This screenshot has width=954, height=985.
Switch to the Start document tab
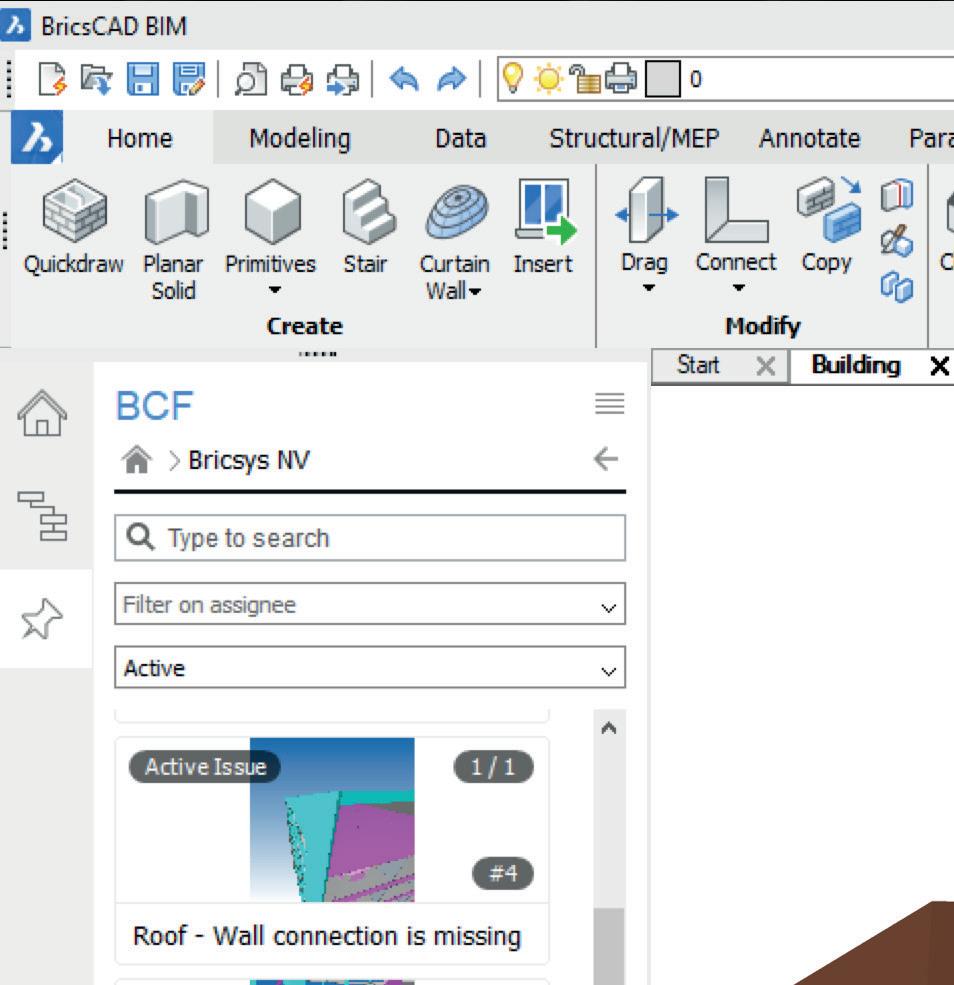698,365
